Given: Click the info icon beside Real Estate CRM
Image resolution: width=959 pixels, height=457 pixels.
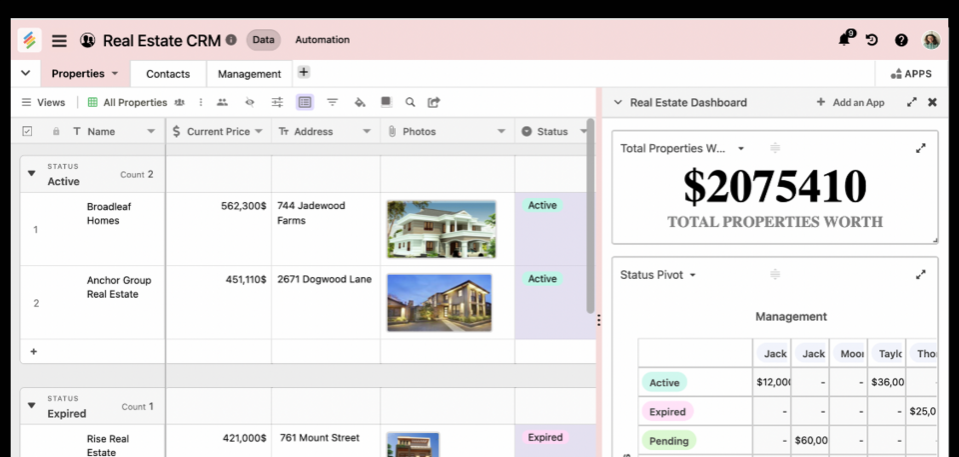Looking at the screenshot, I should pos(231,40).
